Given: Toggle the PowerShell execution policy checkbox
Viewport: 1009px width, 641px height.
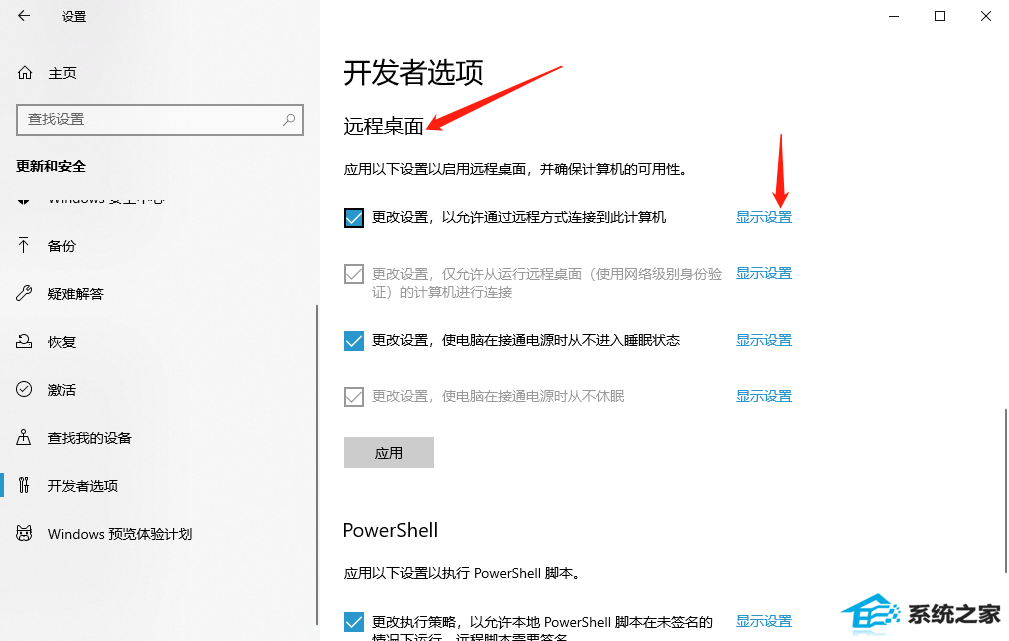Looking at the screenshot, I should pyautogui.click(x=354, y=622).
